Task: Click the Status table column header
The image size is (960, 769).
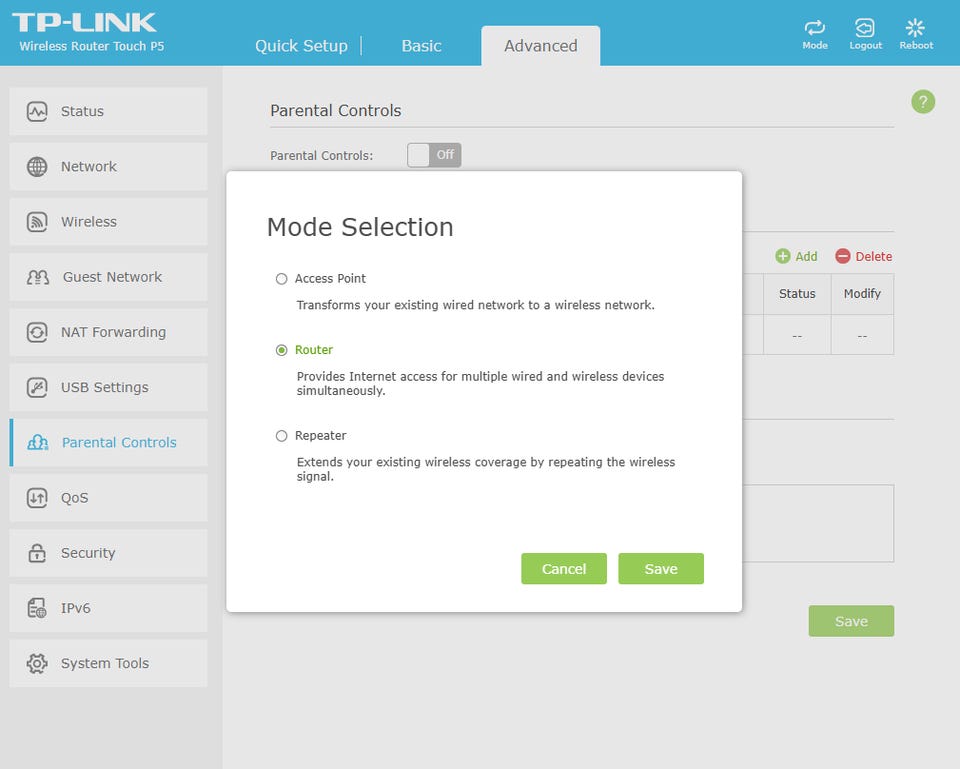Action: pyautogui.click(x=797, y=294)
